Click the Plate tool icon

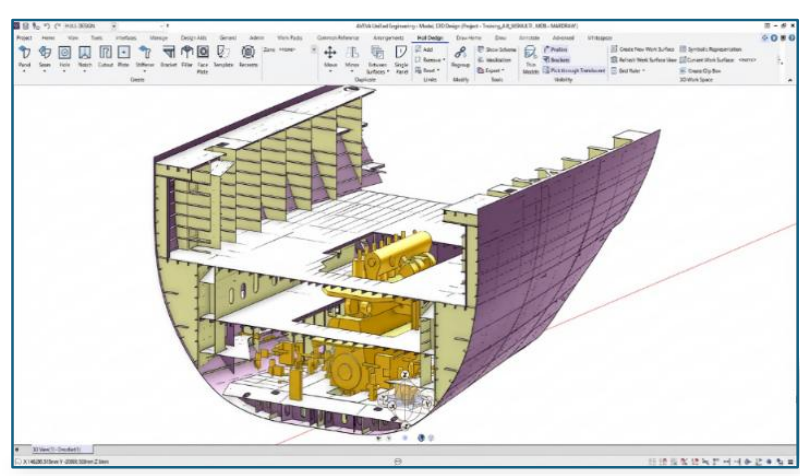click(x=123, y=52)
